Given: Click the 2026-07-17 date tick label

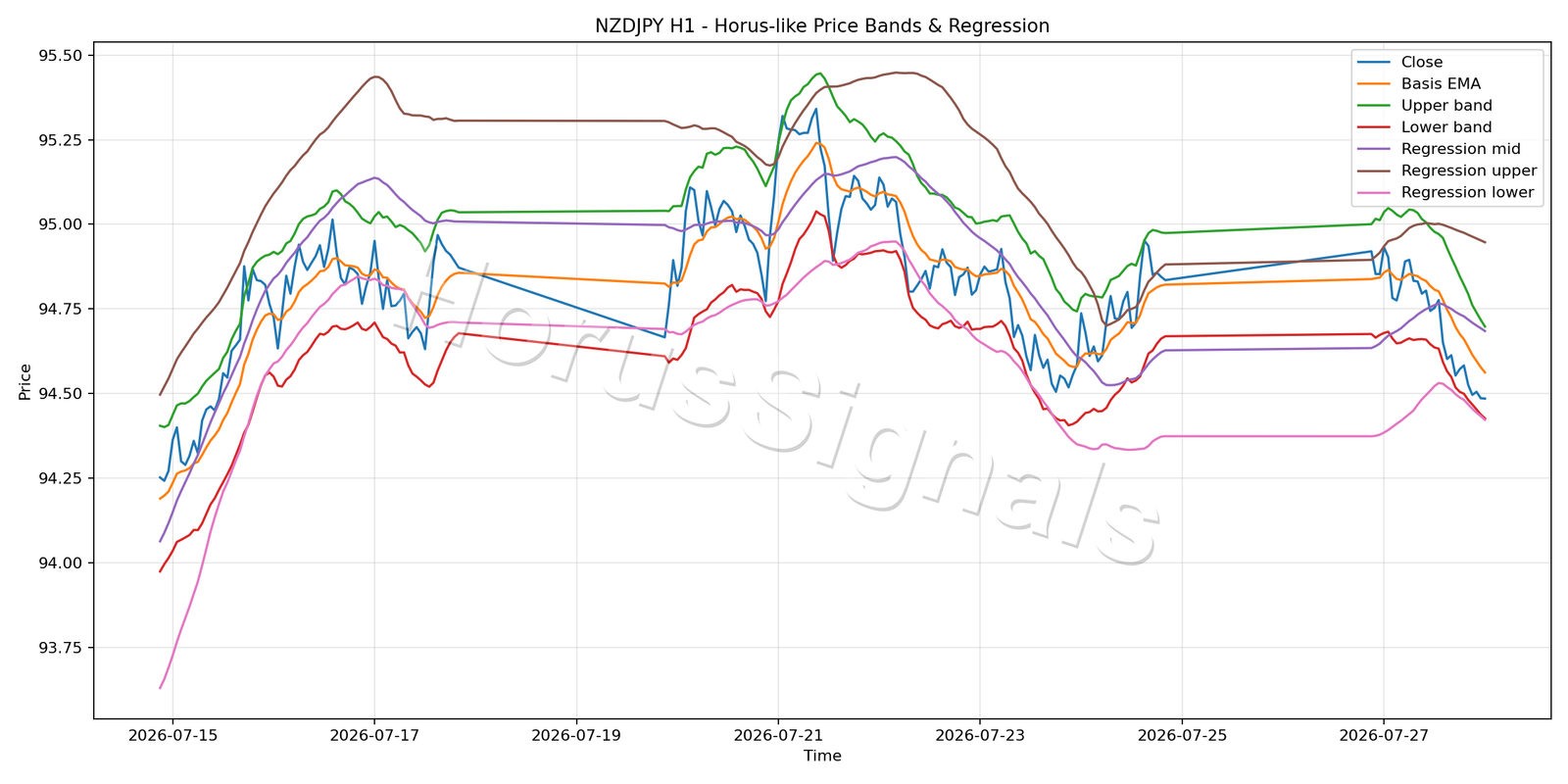Looking at the screenshot, I should click(374, 735).
